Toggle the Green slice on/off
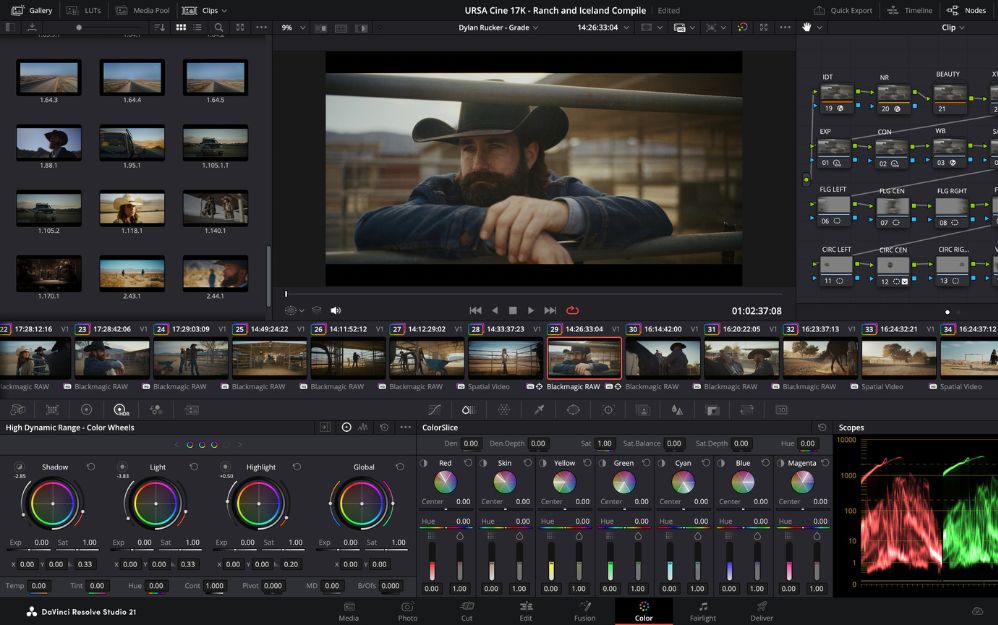This screenshot has height=625, width=998. (x=602, y=463)
